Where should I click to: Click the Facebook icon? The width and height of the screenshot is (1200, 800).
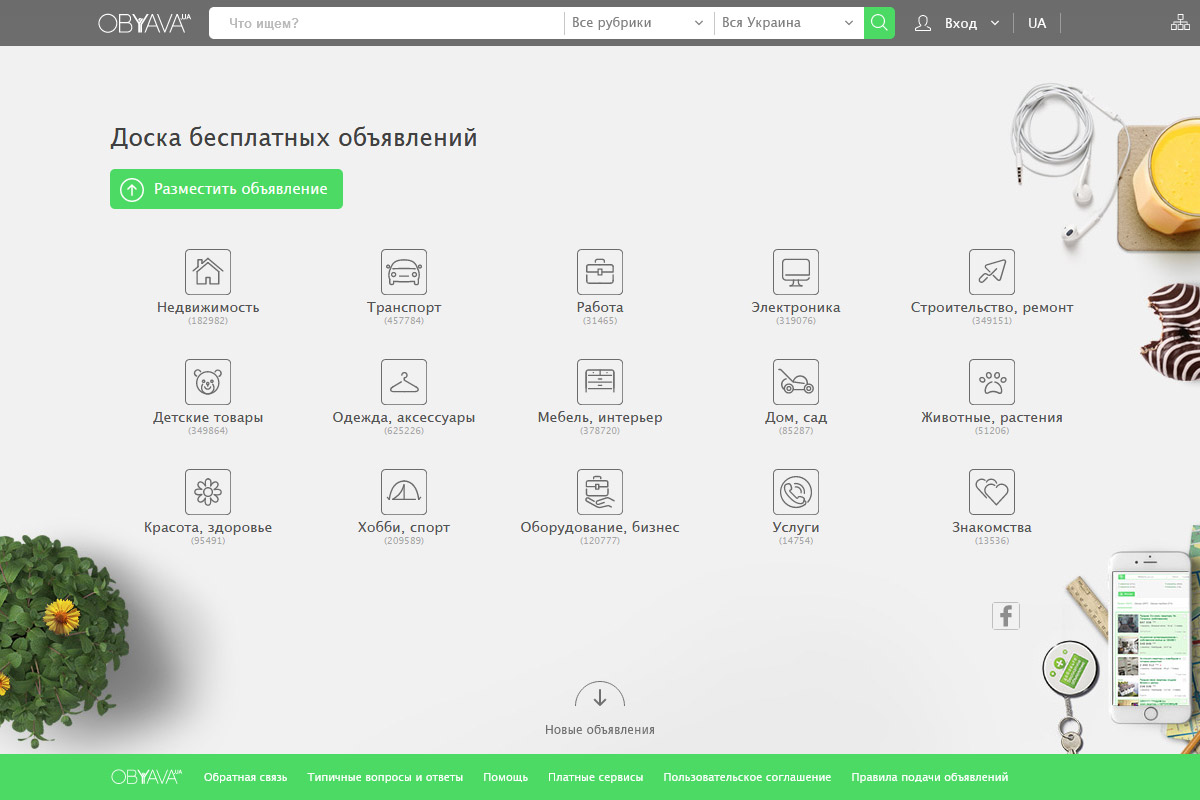coord(1005,616)
